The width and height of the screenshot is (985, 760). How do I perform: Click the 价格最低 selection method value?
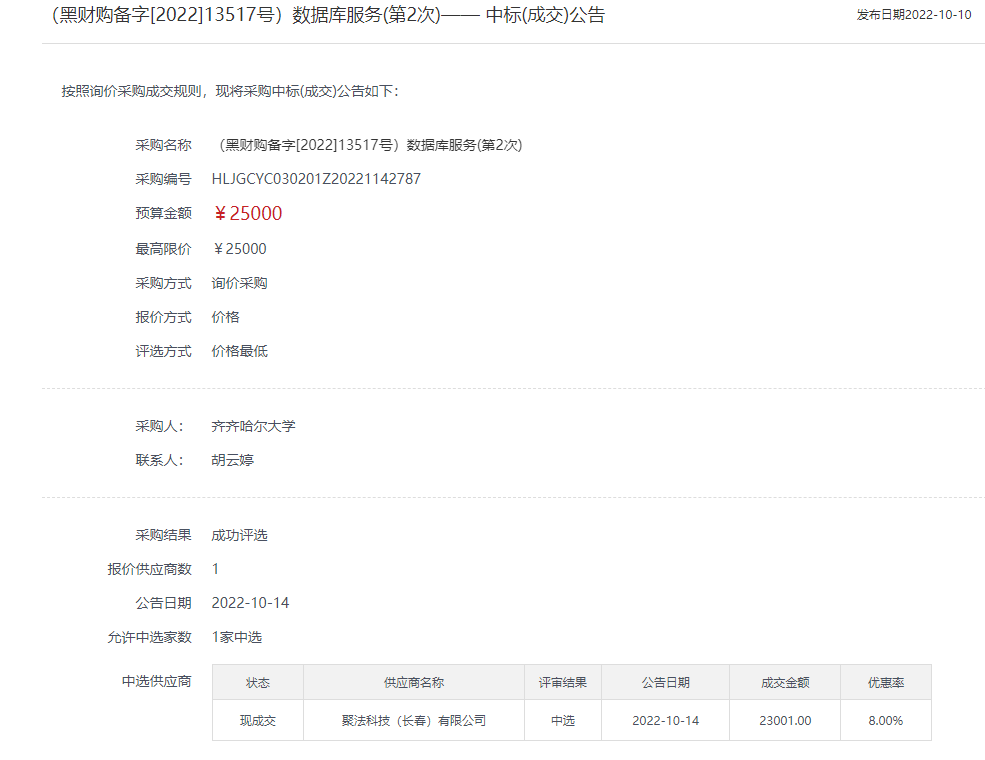239,351
